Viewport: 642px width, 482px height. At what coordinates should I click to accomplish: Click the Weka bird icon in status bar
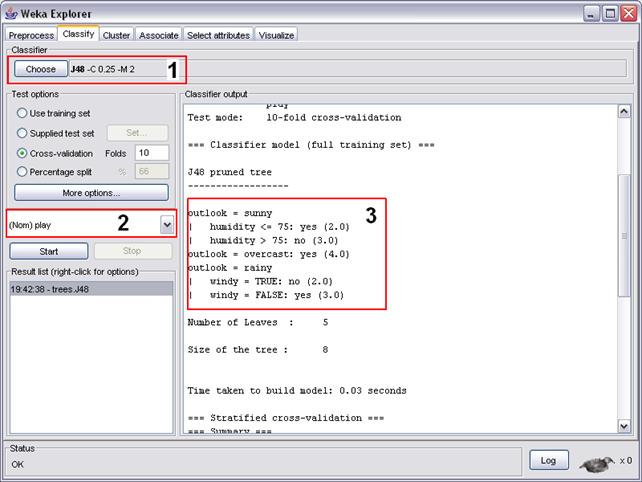597,462
